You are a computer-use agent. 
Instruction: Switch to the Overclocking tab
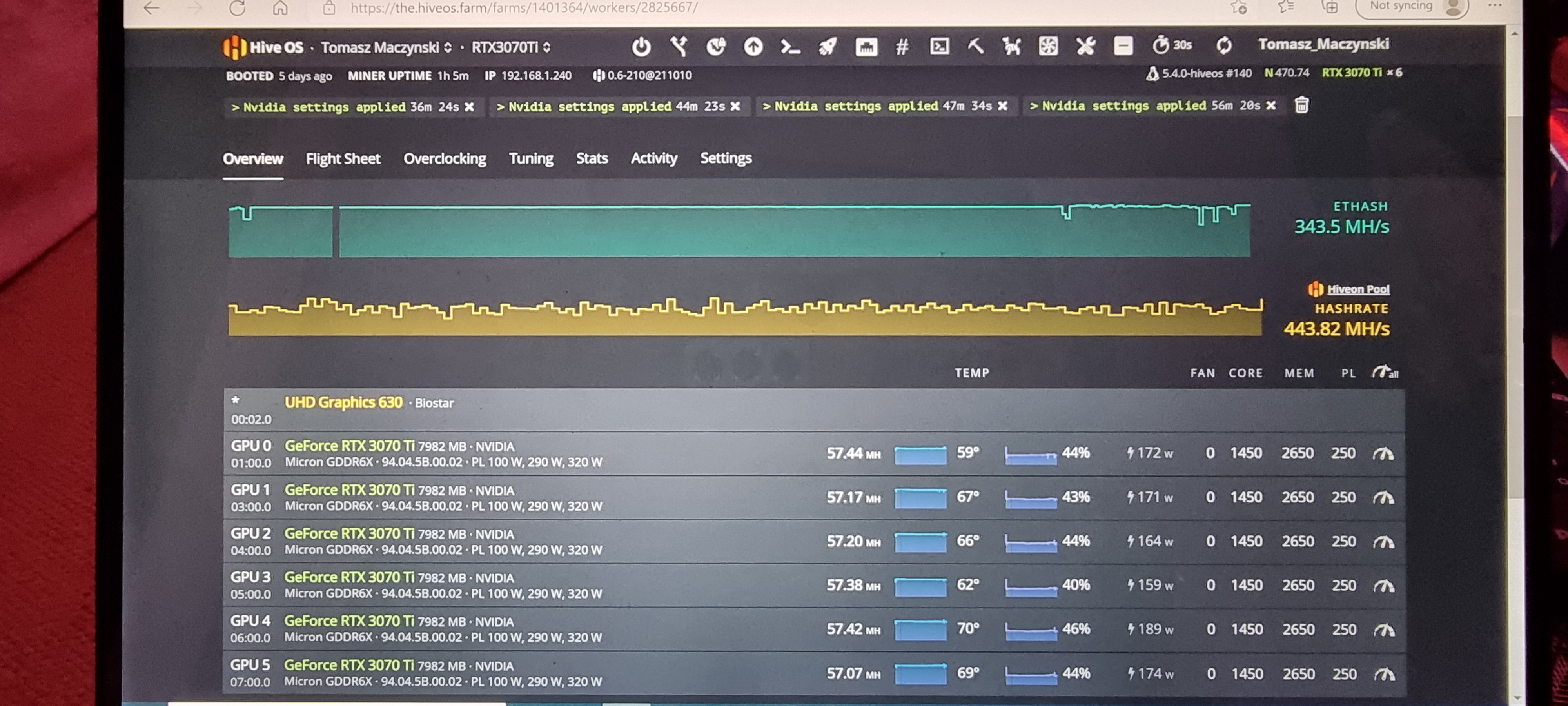coord(445,159)
